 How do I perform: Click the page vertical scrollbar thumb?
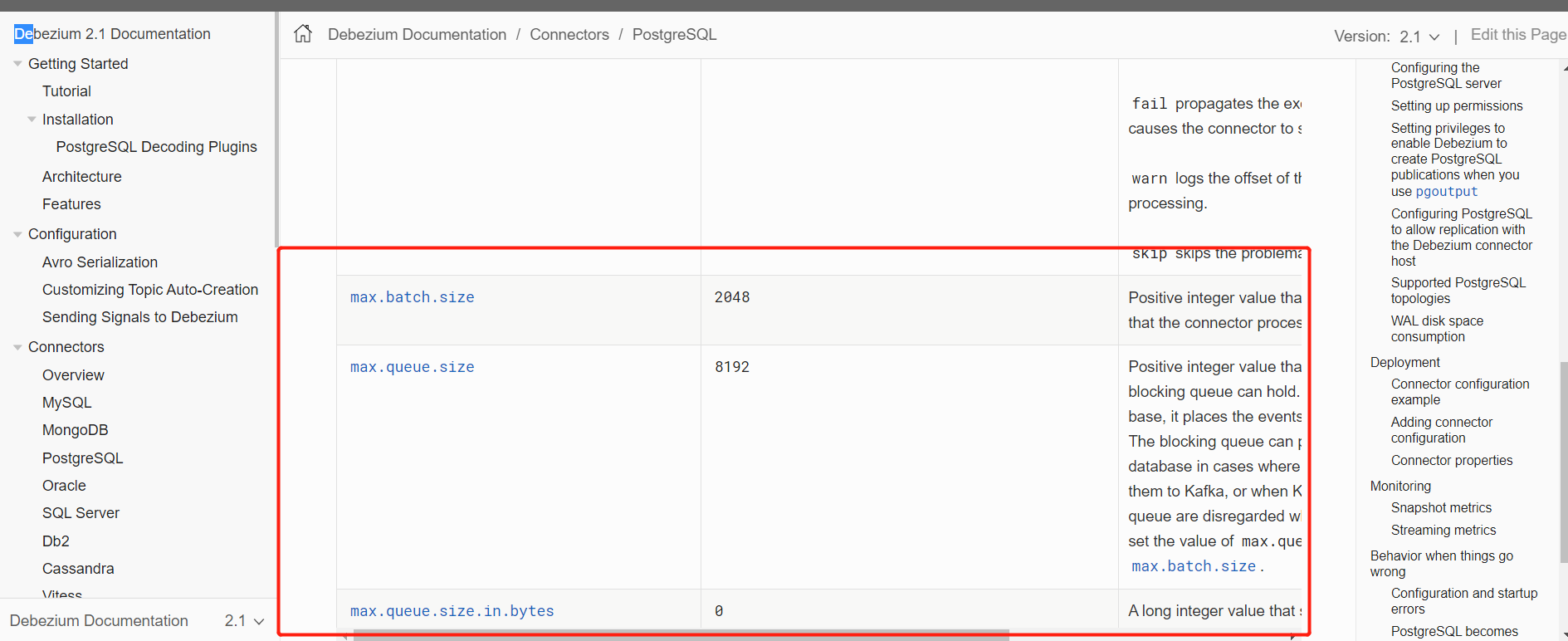pyautogui.click(x=1564, y=462)
